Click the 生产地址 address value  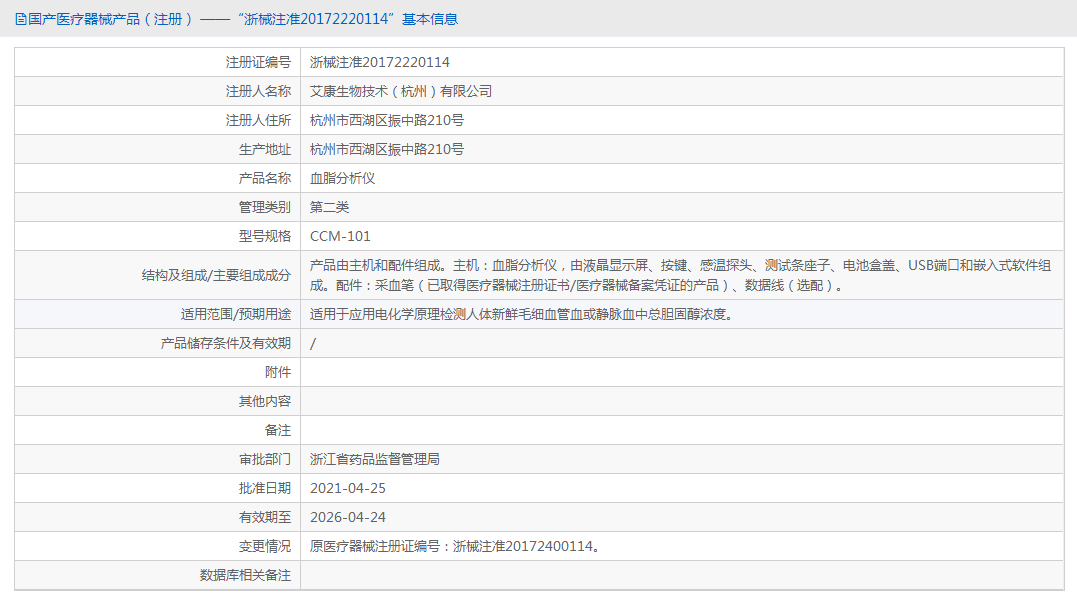click(x=387, y=149)
